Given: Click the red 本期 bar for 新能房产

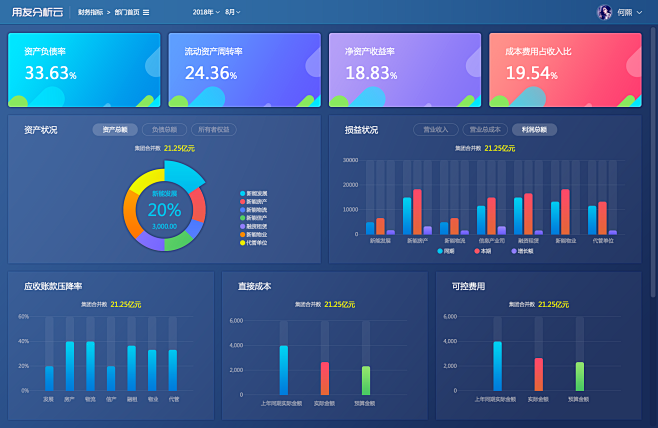Looking at the screenshot, I should [x=417, y=211].
